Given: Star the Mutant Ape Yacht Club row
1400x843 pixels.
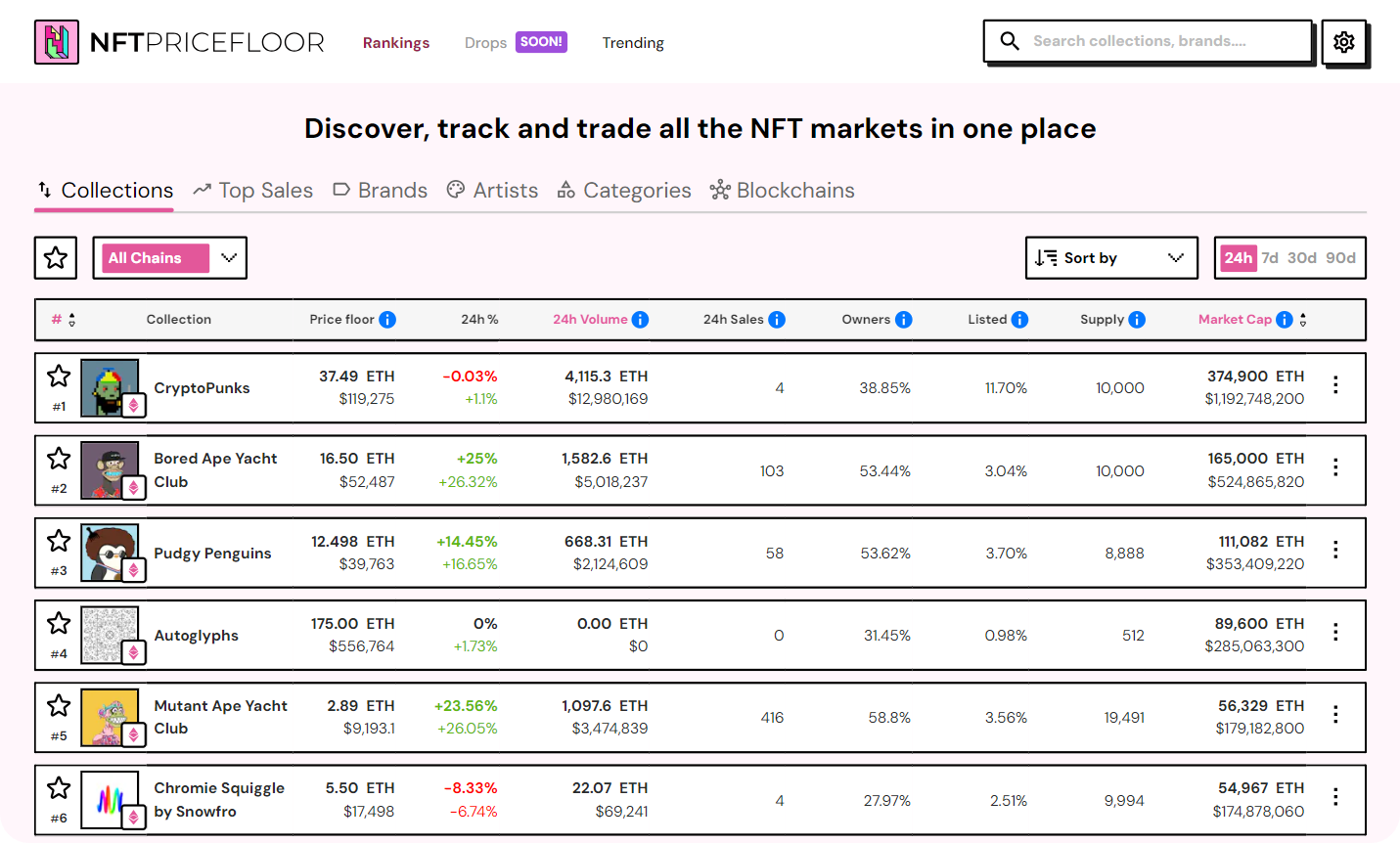Looking at the screenshot, I should 59,705.
